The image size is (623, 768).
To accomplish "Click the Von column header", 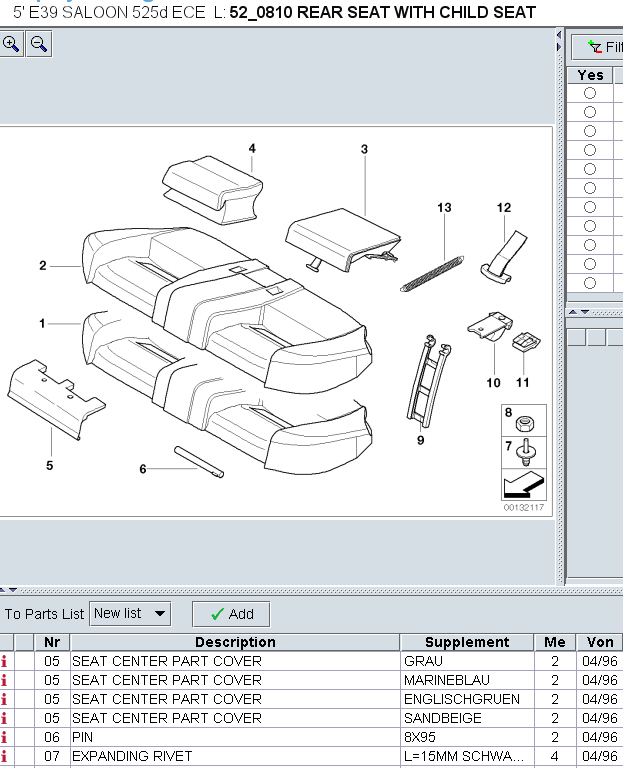I will pyautogui.click(x=600, y=642).
